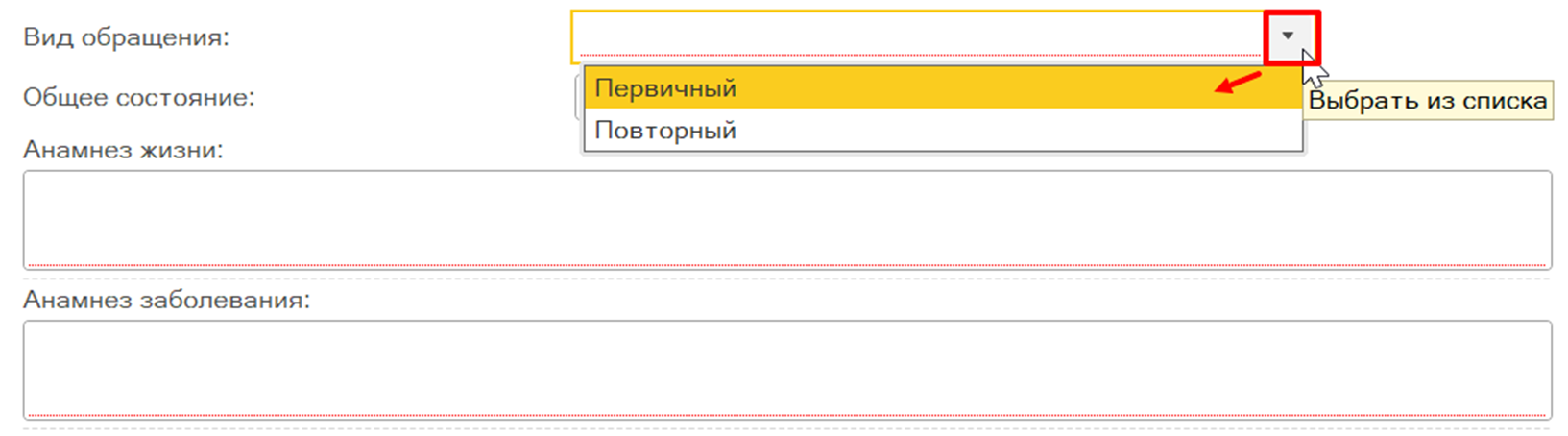Click the red dotted underline in Анамнез заболевания
1568x436 pixels.
point(786,415)
